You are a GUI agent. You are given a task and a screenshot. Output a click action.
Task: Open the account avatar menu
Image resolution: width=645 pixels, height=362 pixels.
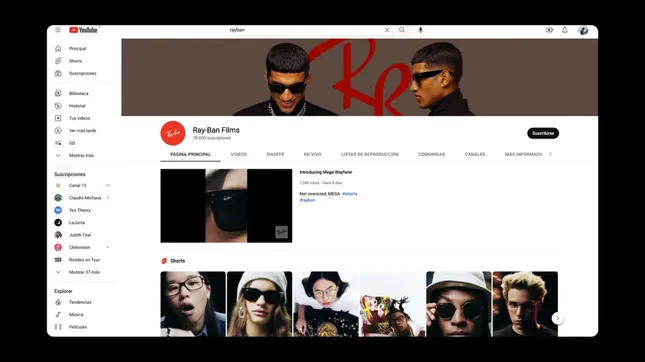pos(583,30)
